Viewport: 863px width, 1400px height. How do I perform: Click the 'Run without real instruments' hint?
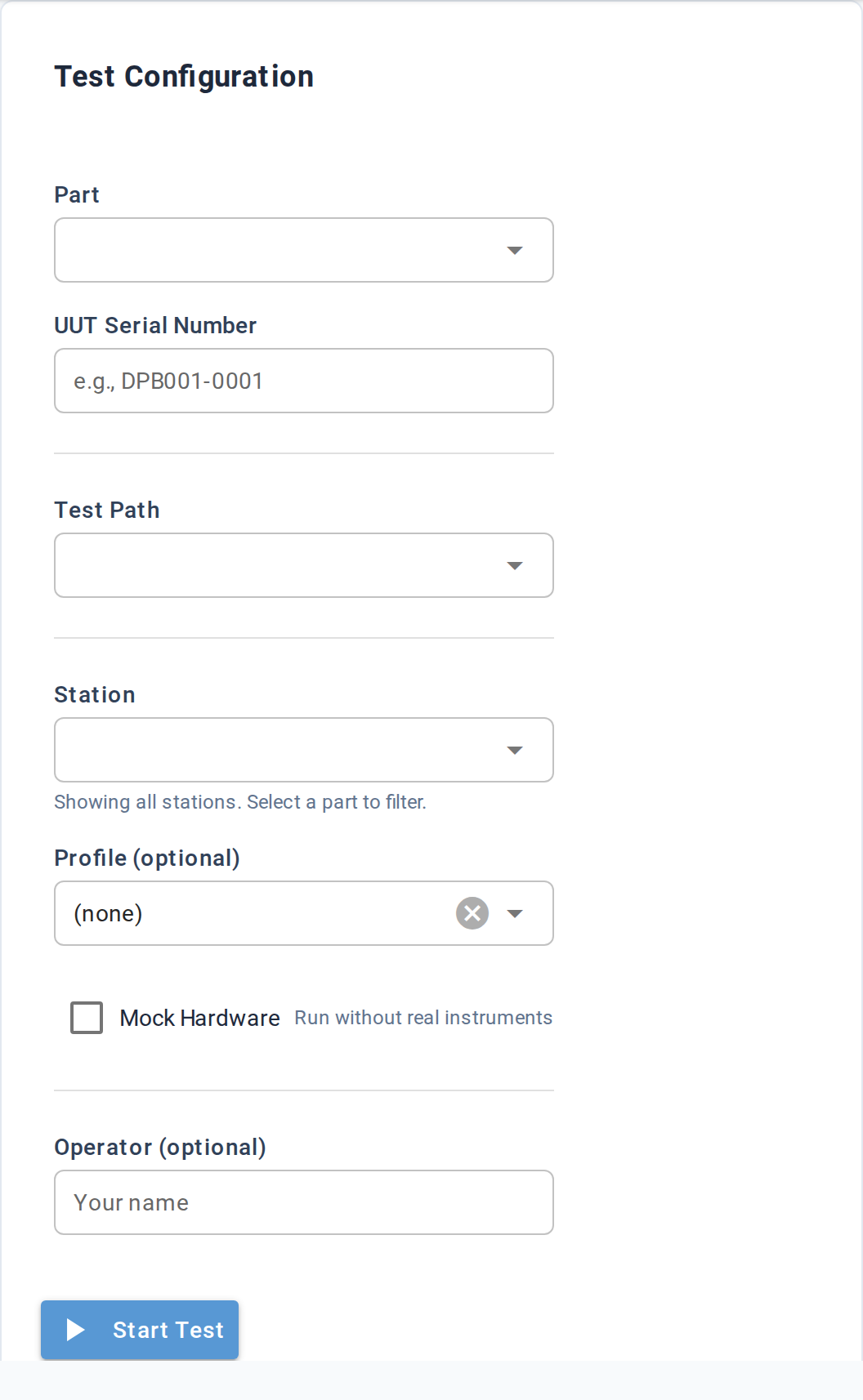pos(423,1018)
